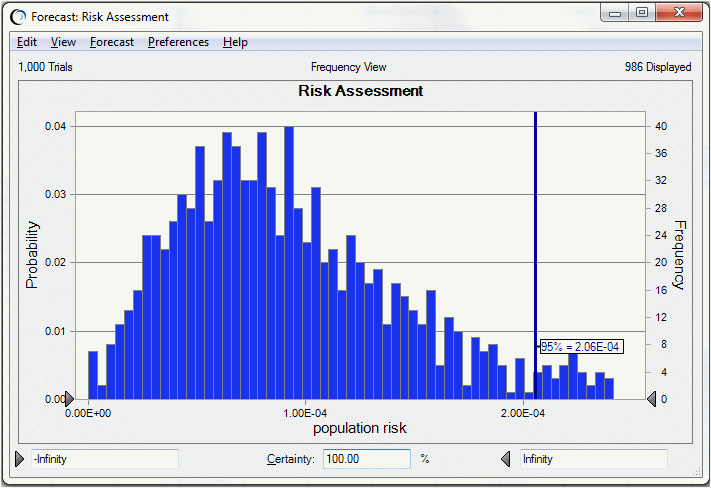Click the 0.01 probability axis value
711x488 pixels.
point(55,331)
